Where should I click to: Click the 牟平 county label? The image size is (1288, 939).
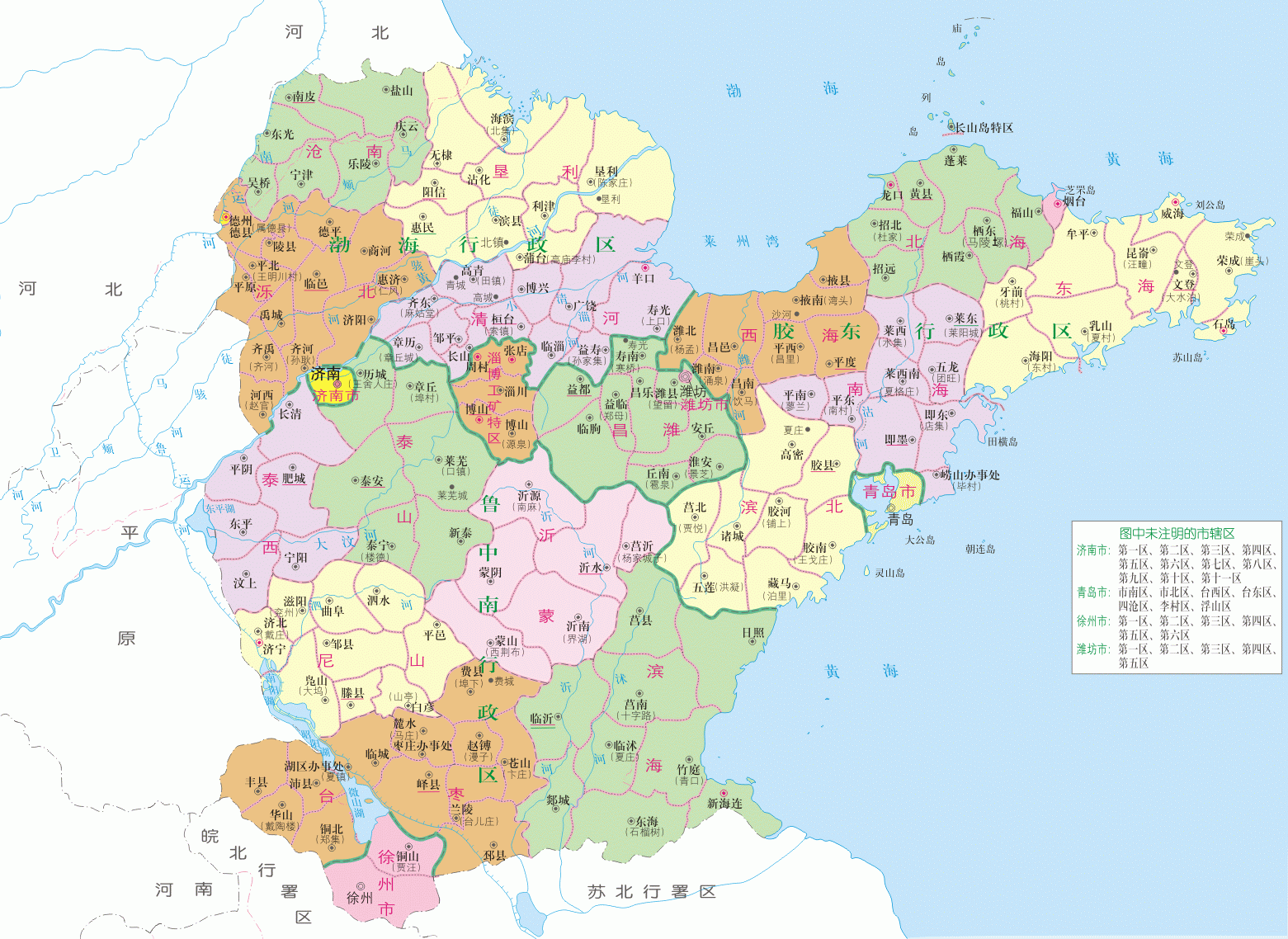[x=1078, y=234]
